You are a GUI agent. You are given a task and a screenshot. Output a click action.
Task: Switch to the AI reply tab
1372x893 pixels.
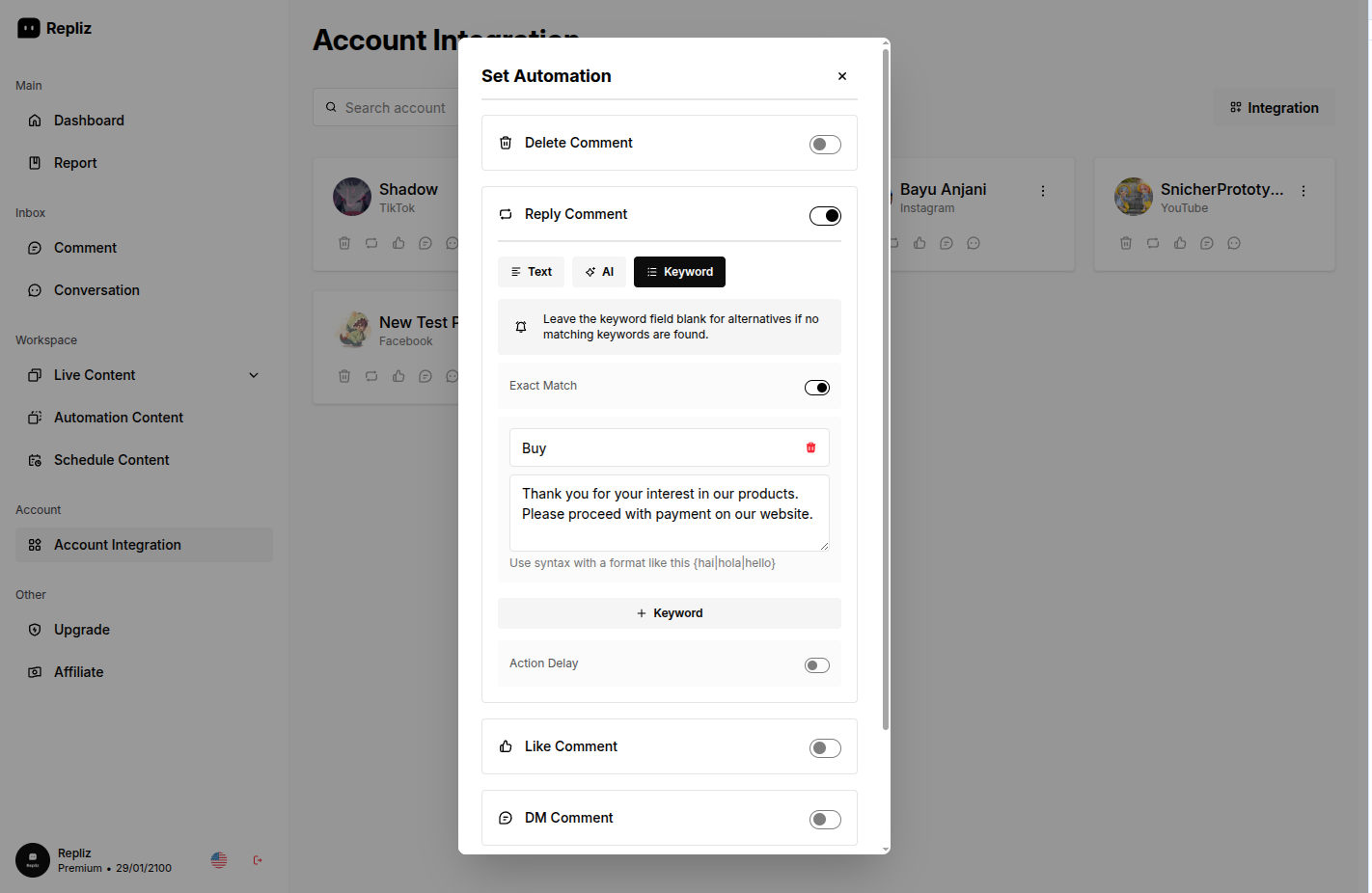[x=599, y=272]
